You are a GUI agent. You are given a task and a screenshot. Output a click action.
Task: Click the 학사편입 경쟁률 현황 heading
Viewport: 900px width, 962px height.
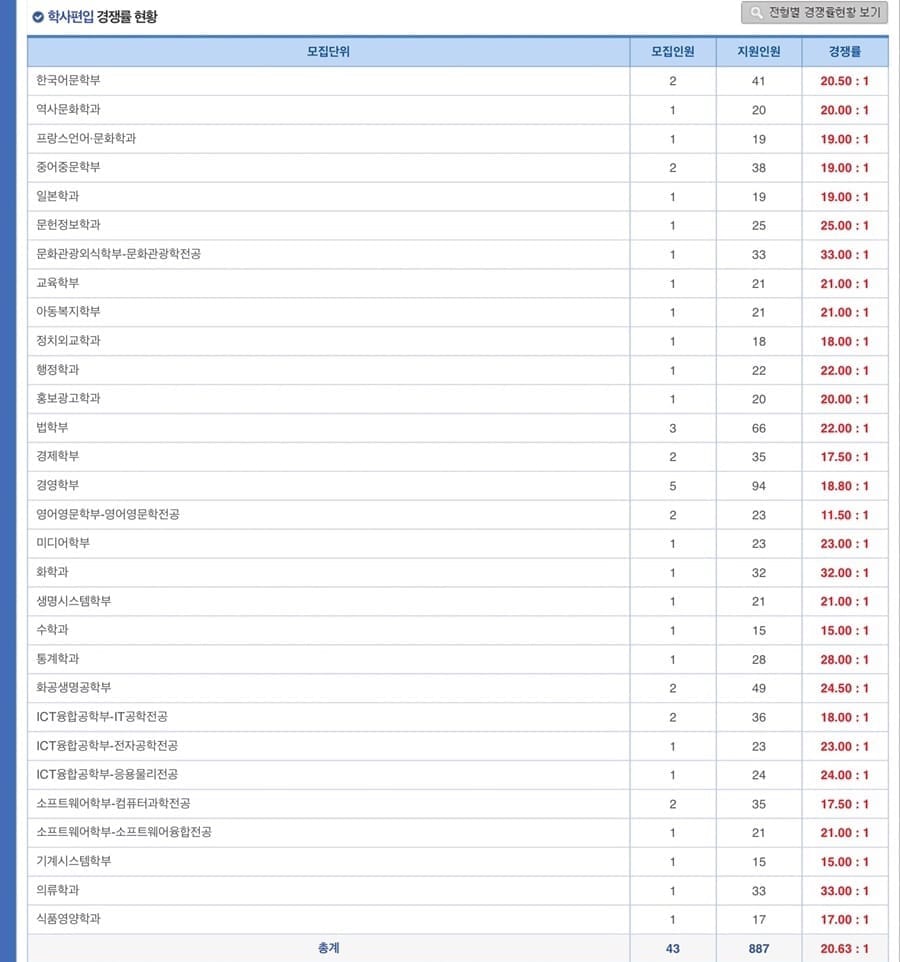(102, 17)
